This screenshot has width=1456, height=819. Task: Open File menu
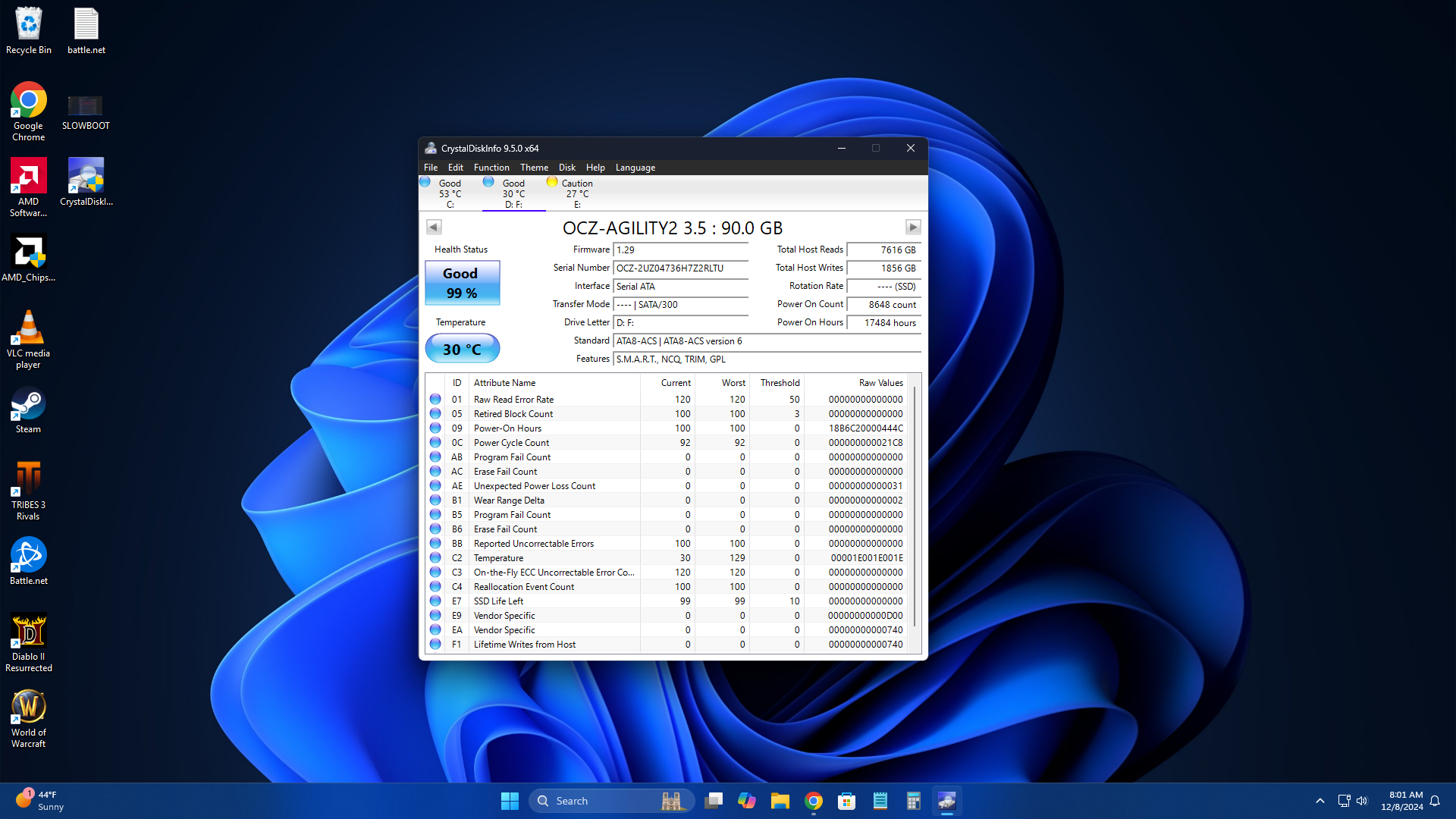pyautogui.click(x=431, y=168)
